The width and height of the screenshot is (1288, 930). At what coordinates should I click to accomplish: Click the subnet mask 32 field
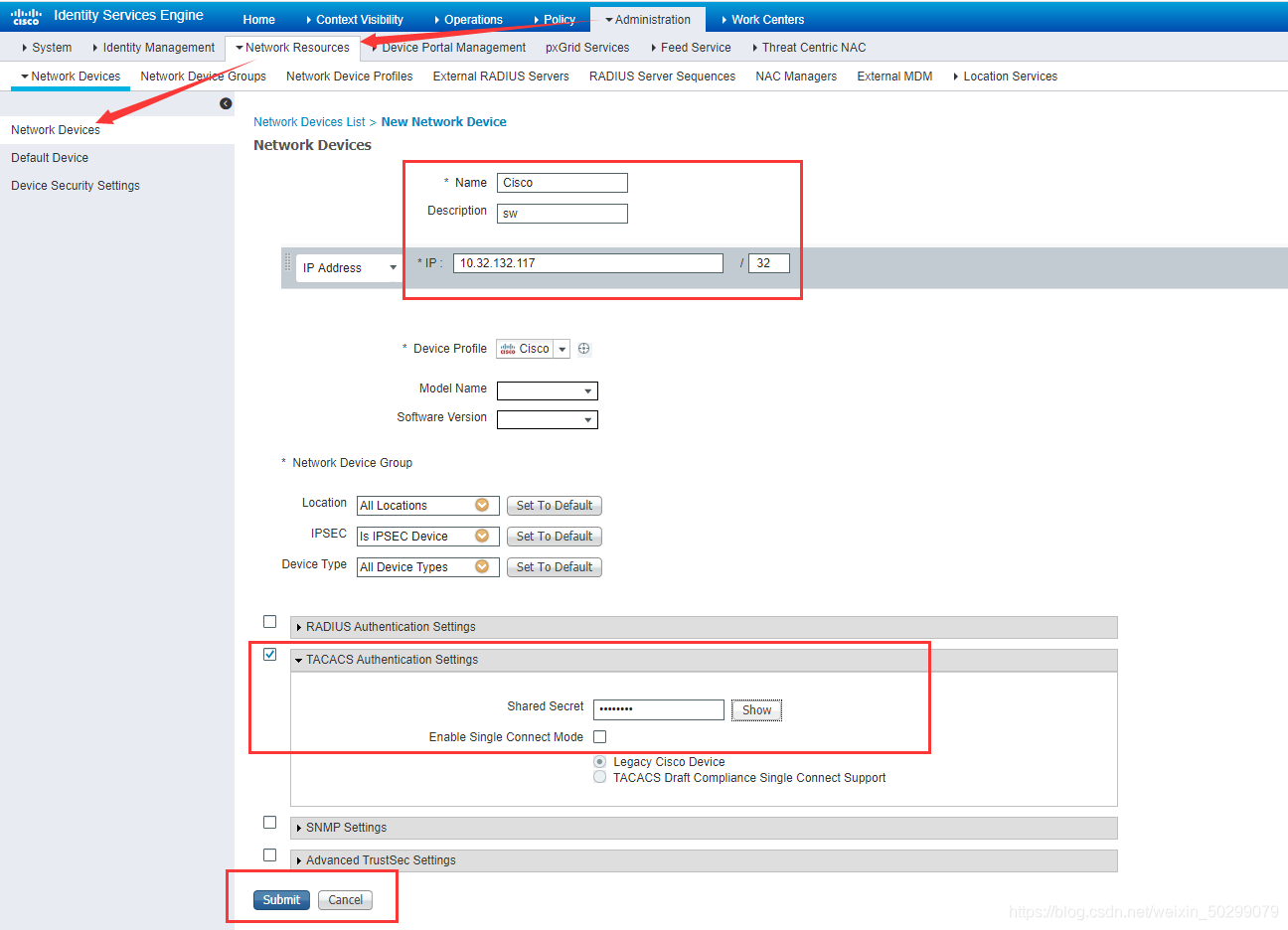tap(769, 263)
